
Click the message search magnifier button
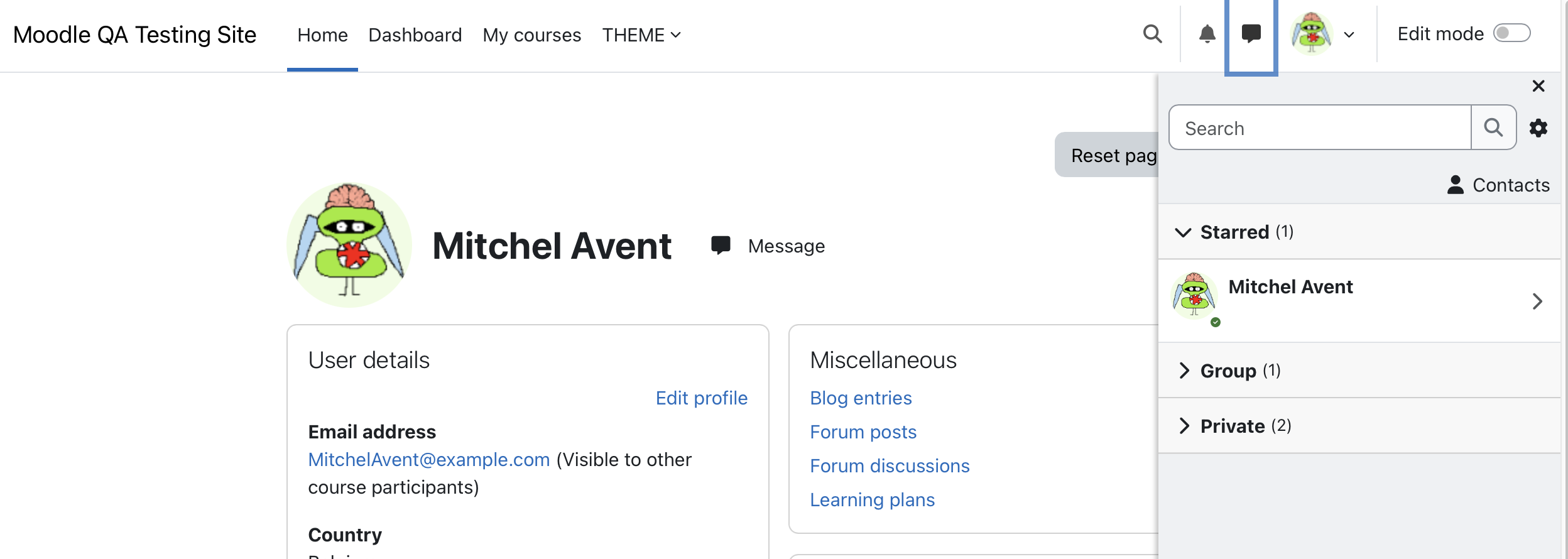[1493, 128]
